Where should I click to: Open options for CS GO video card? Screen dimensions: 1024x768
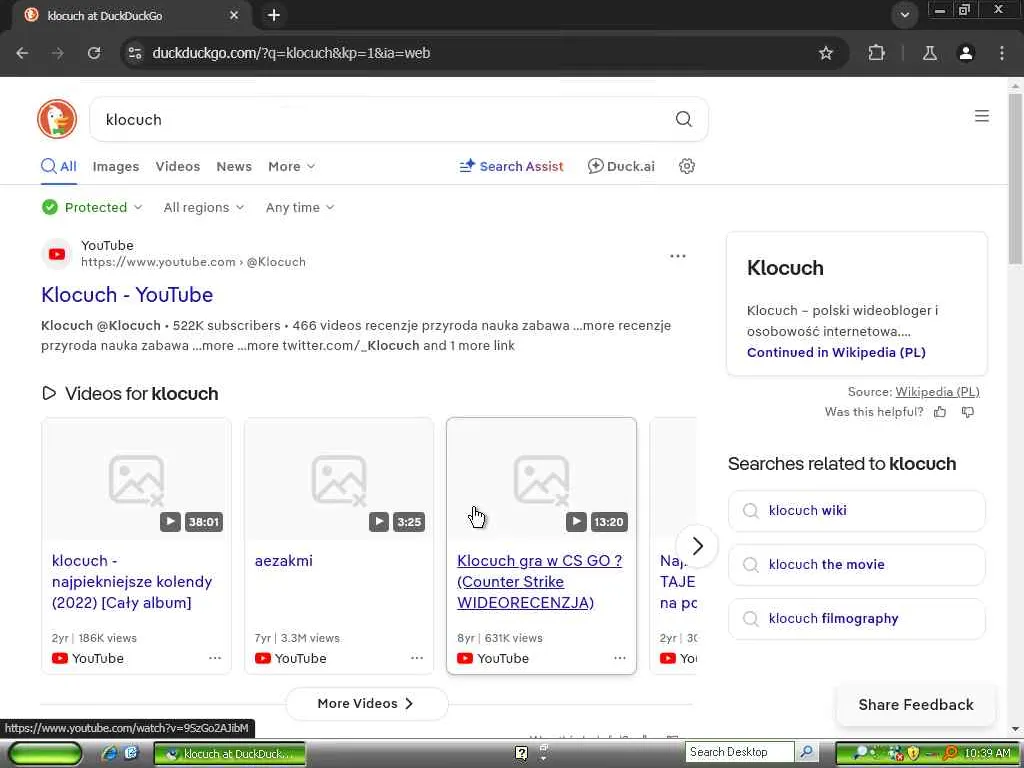[x=620, y=658]
